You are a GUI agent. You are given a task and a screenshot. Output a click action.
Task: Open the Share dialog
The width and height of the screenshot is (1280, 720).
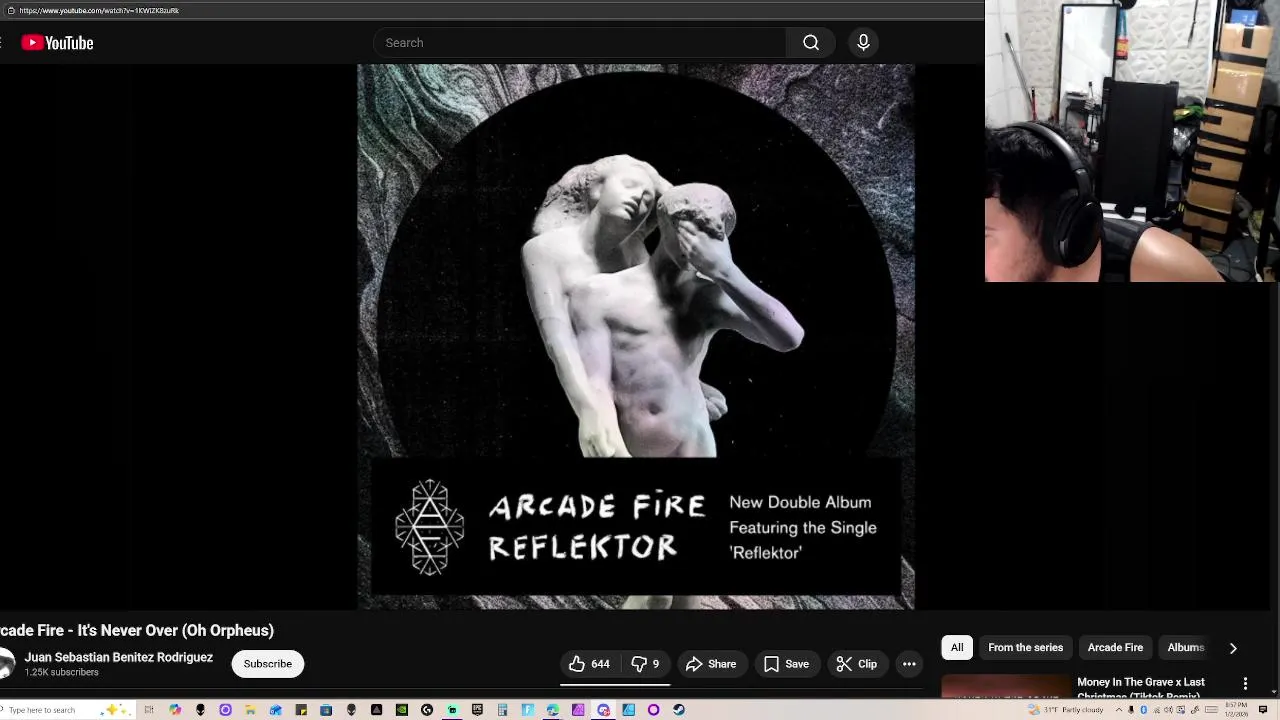coord(711,664)
